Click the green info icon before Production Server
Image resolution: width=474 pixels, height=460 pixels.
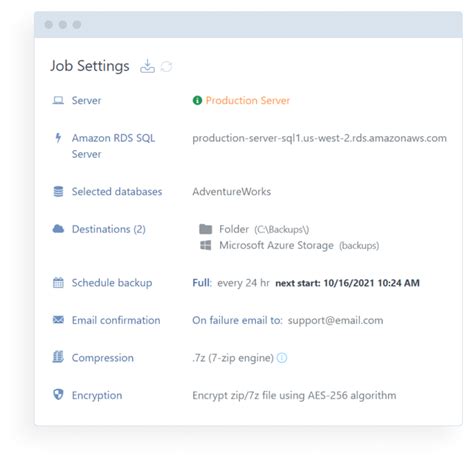point(197,100)
